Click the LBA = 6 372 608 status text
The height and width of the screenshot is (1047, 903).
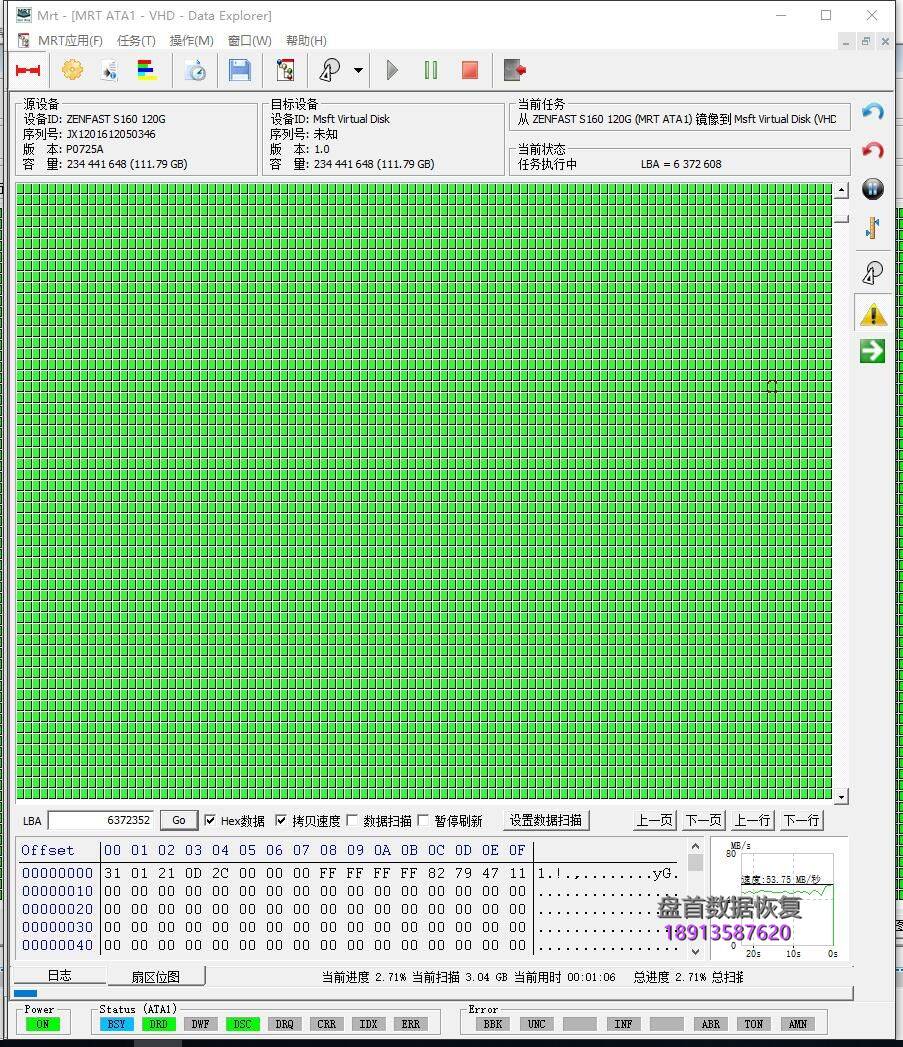tap(681, 164)
